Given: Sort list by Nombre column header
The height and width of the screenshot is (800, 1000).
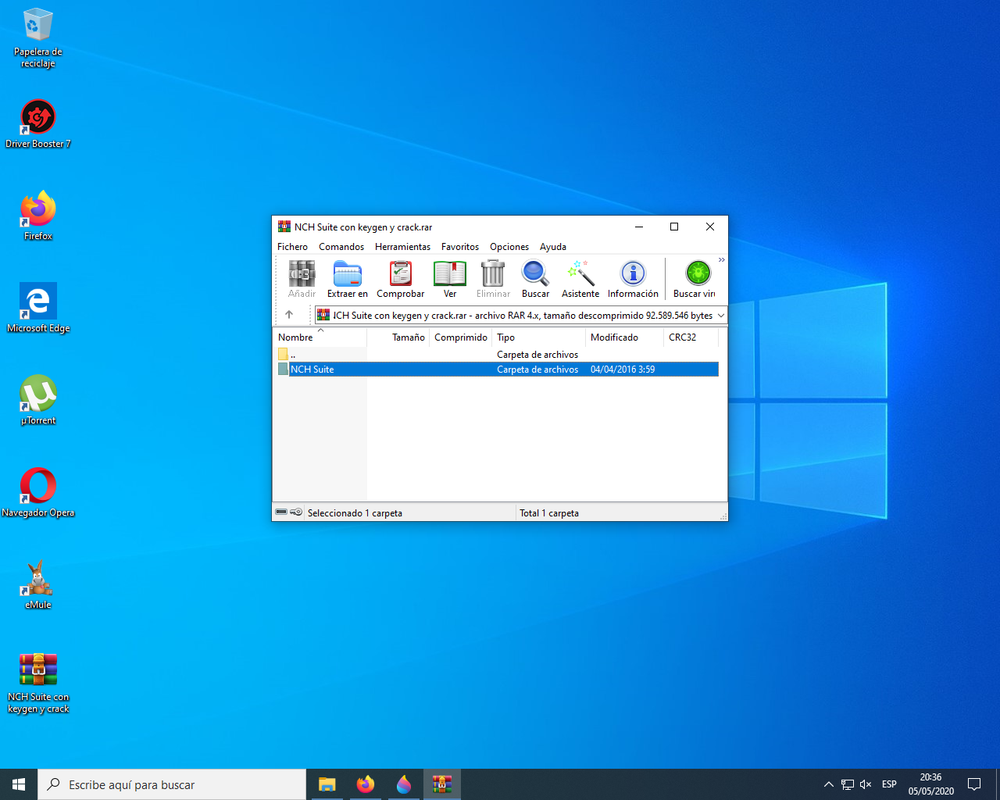Looking at the screenshot, I should (x=320, y=337).
